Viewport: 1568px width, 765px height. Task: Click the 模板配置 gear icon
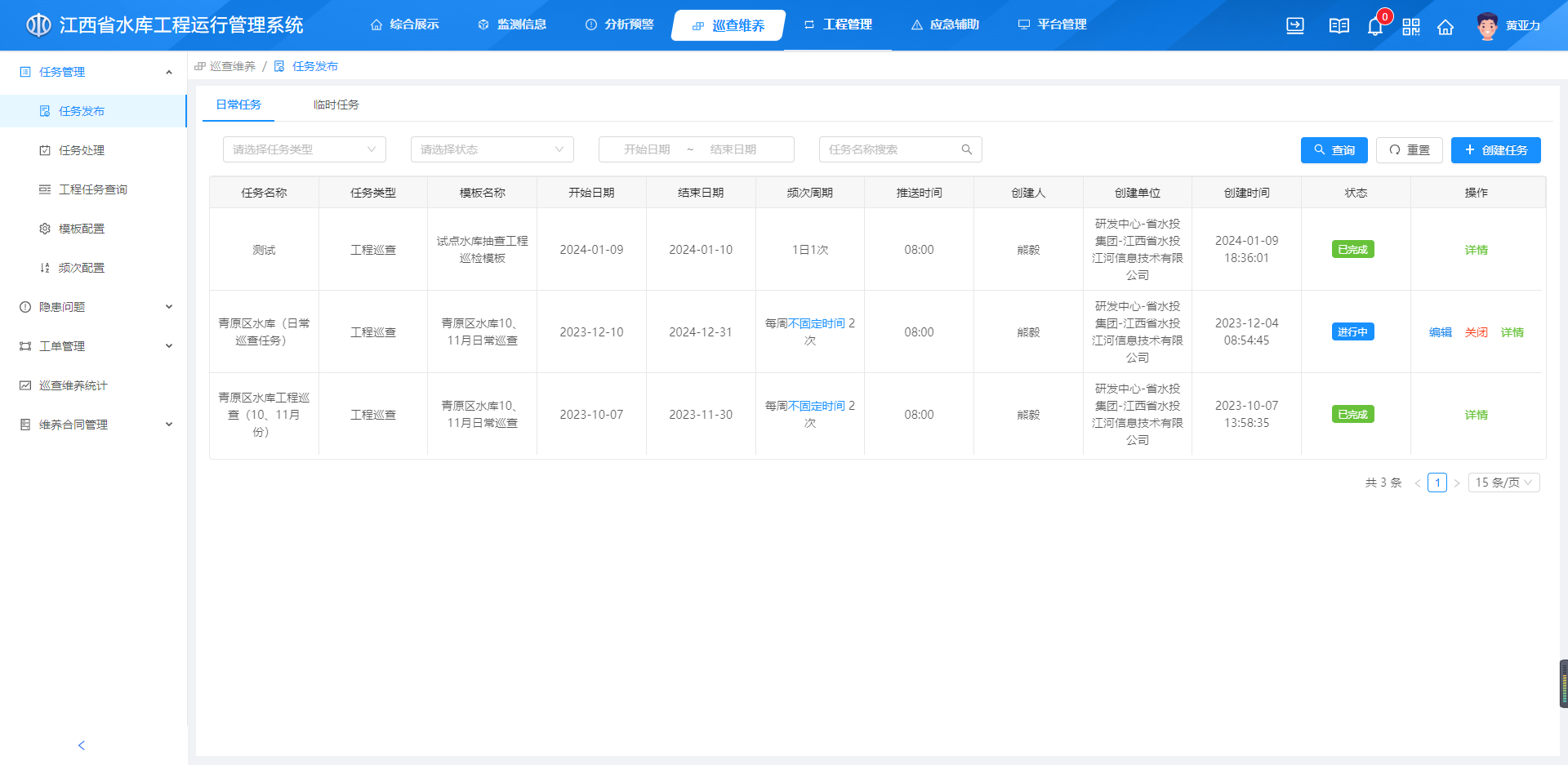click(45, 229)
